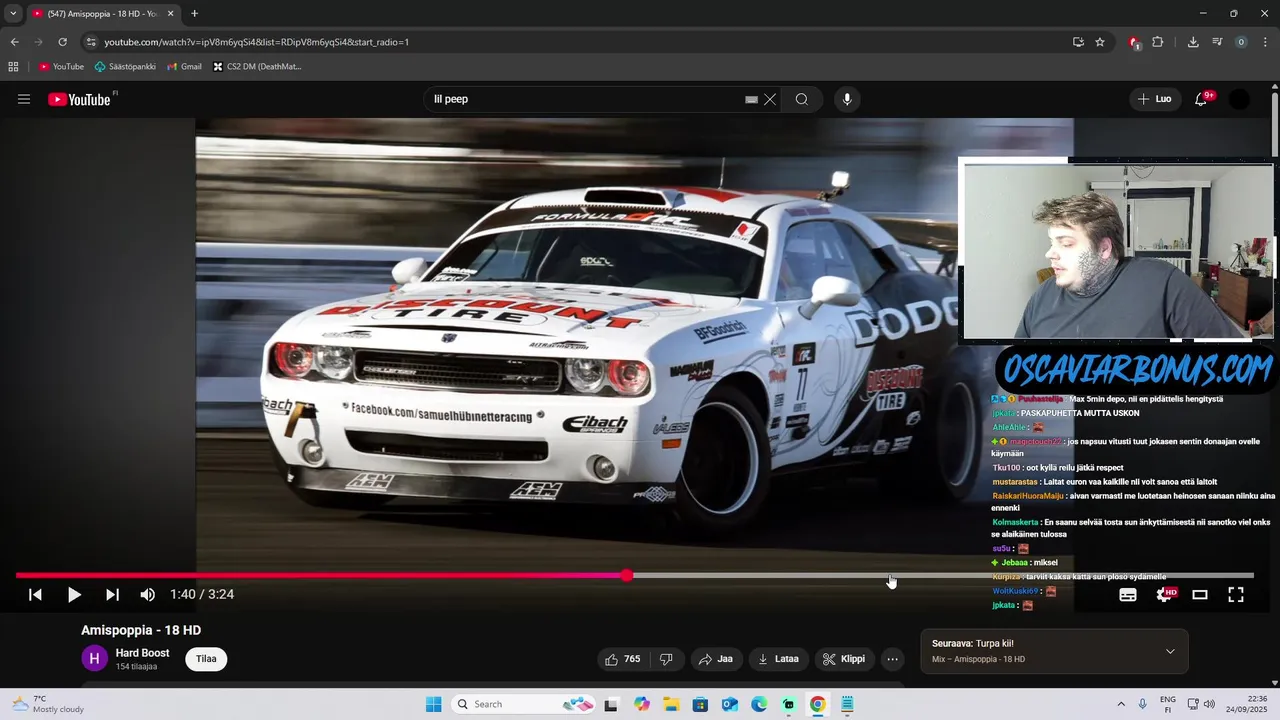Bookmark this page with the star
This screenshot has width=1280, height=720.
coord(1100,42)
